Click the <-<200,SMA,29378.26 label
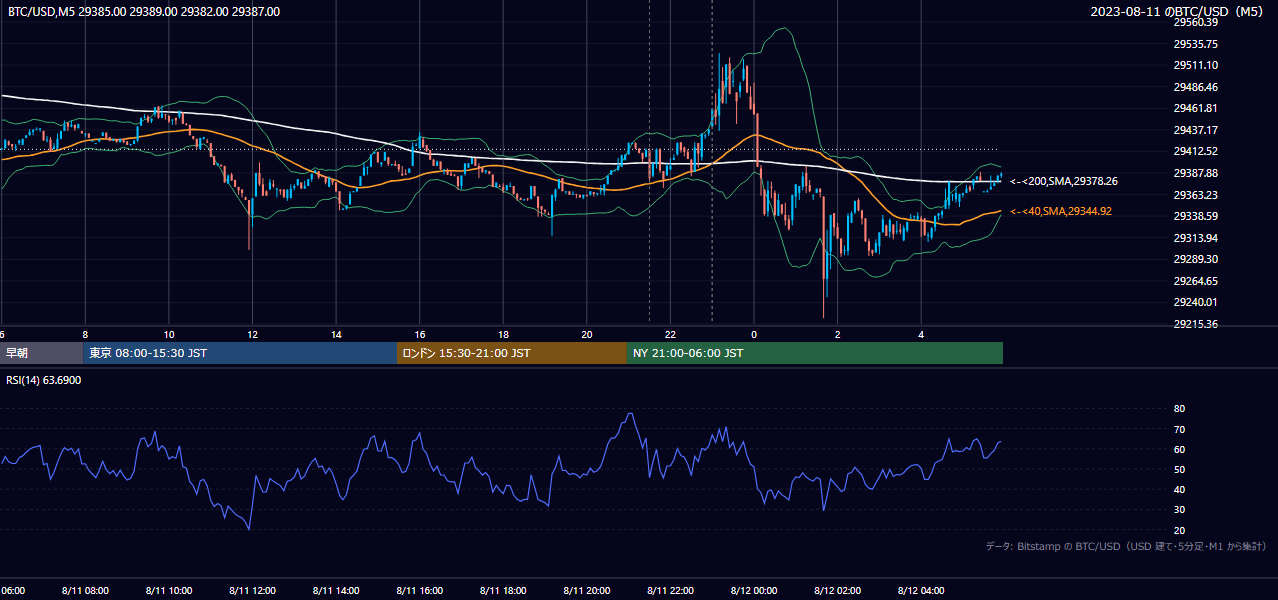Image resolution: width=1278 pixels, height=600 pixels. (x=1064, y=182)
